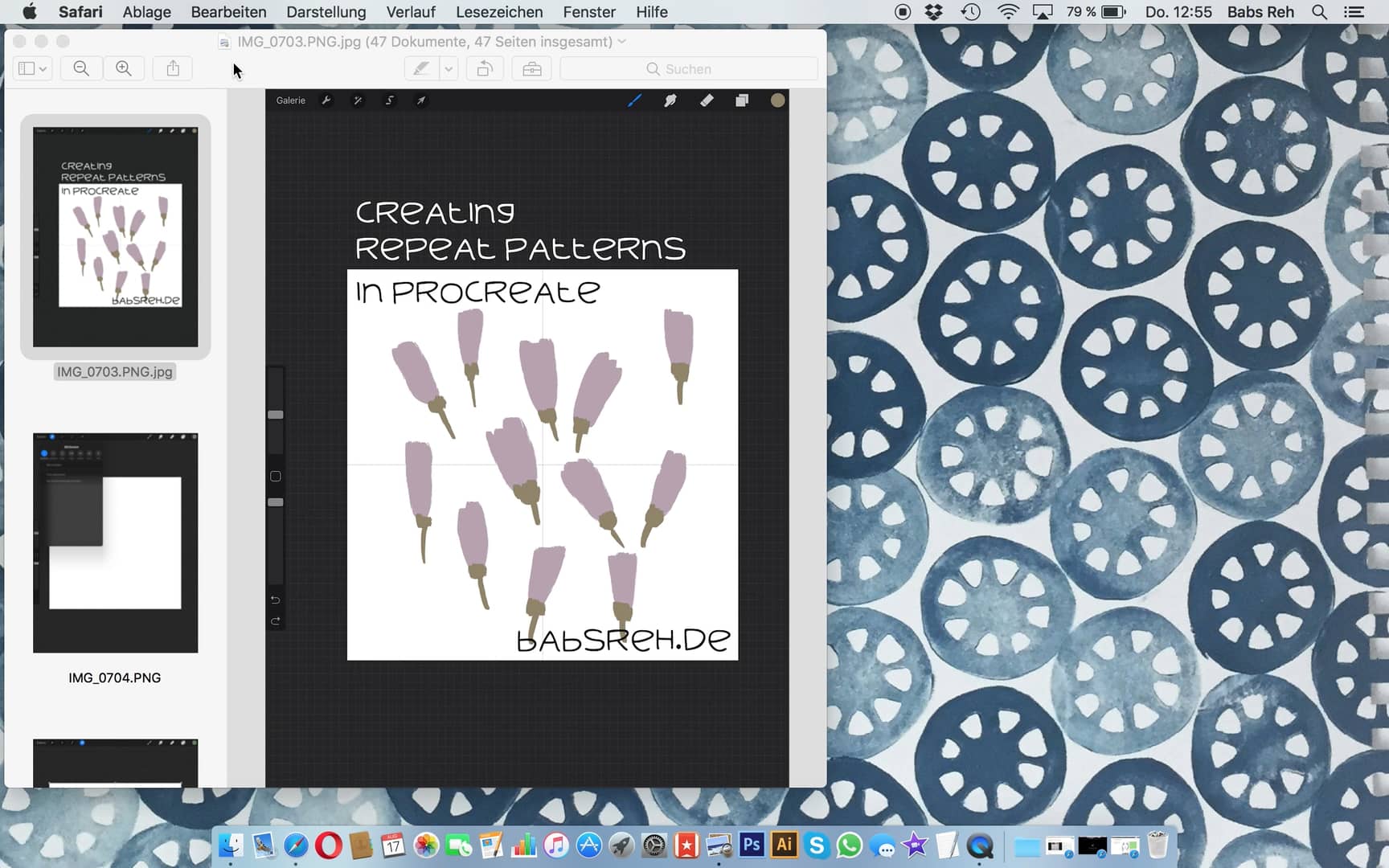
Task: Select the blue Brush tool in Procreate's toolbar
Action: click(635, 100)
